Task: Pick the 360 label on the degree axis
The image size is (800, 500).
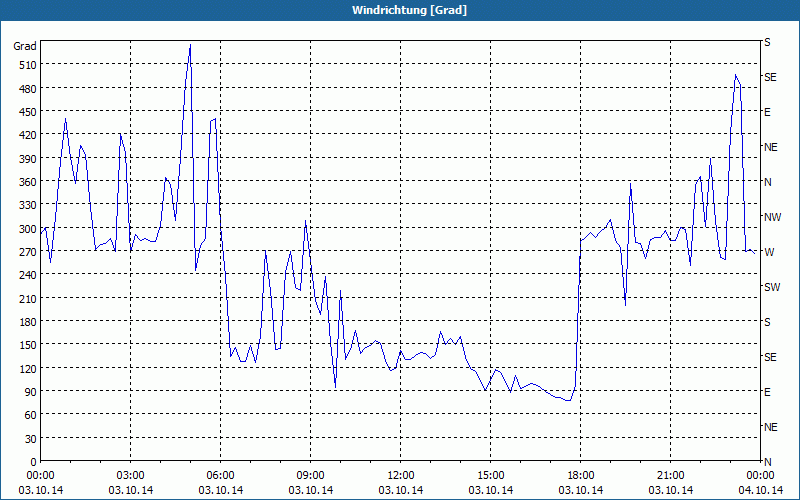Action: click(28, 182)
